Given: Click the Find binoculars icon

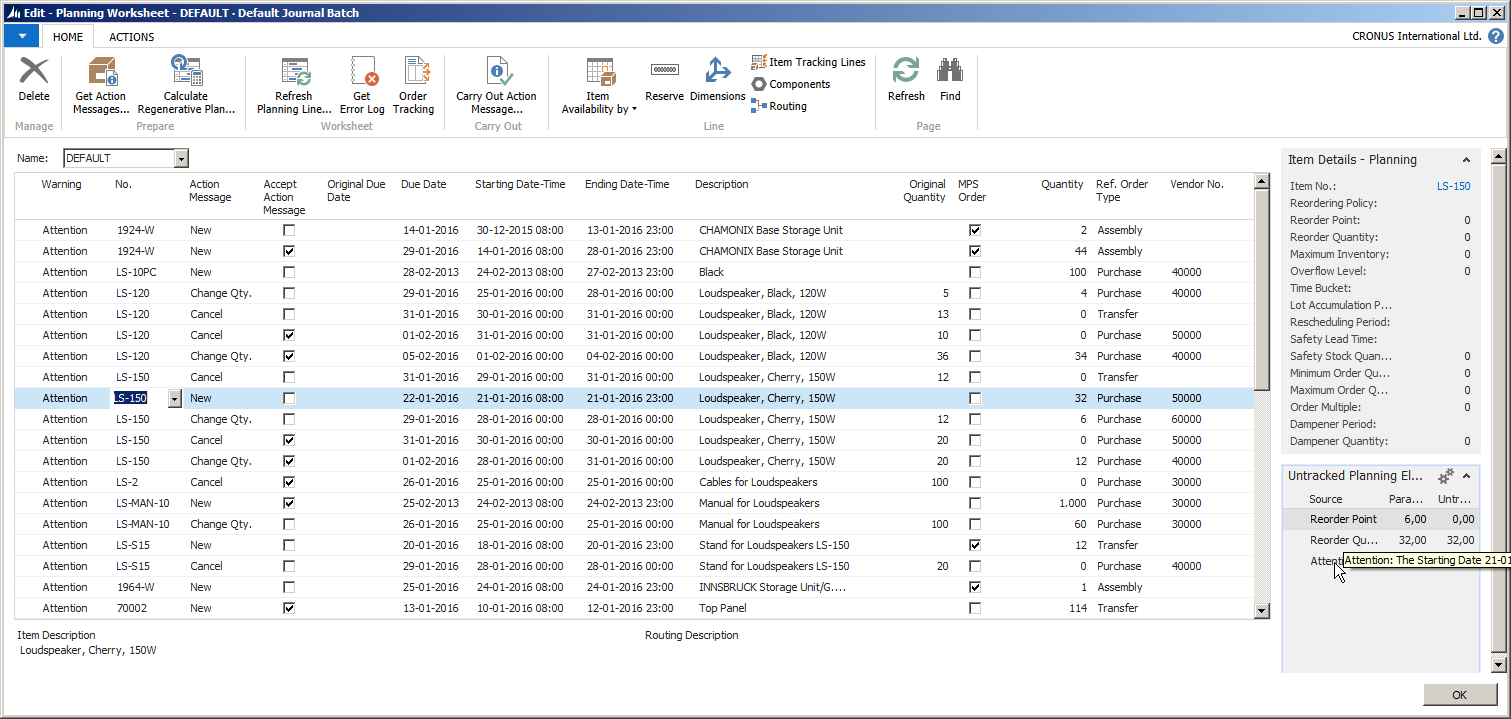Looking at the screenshot, I should click(950, 72).
